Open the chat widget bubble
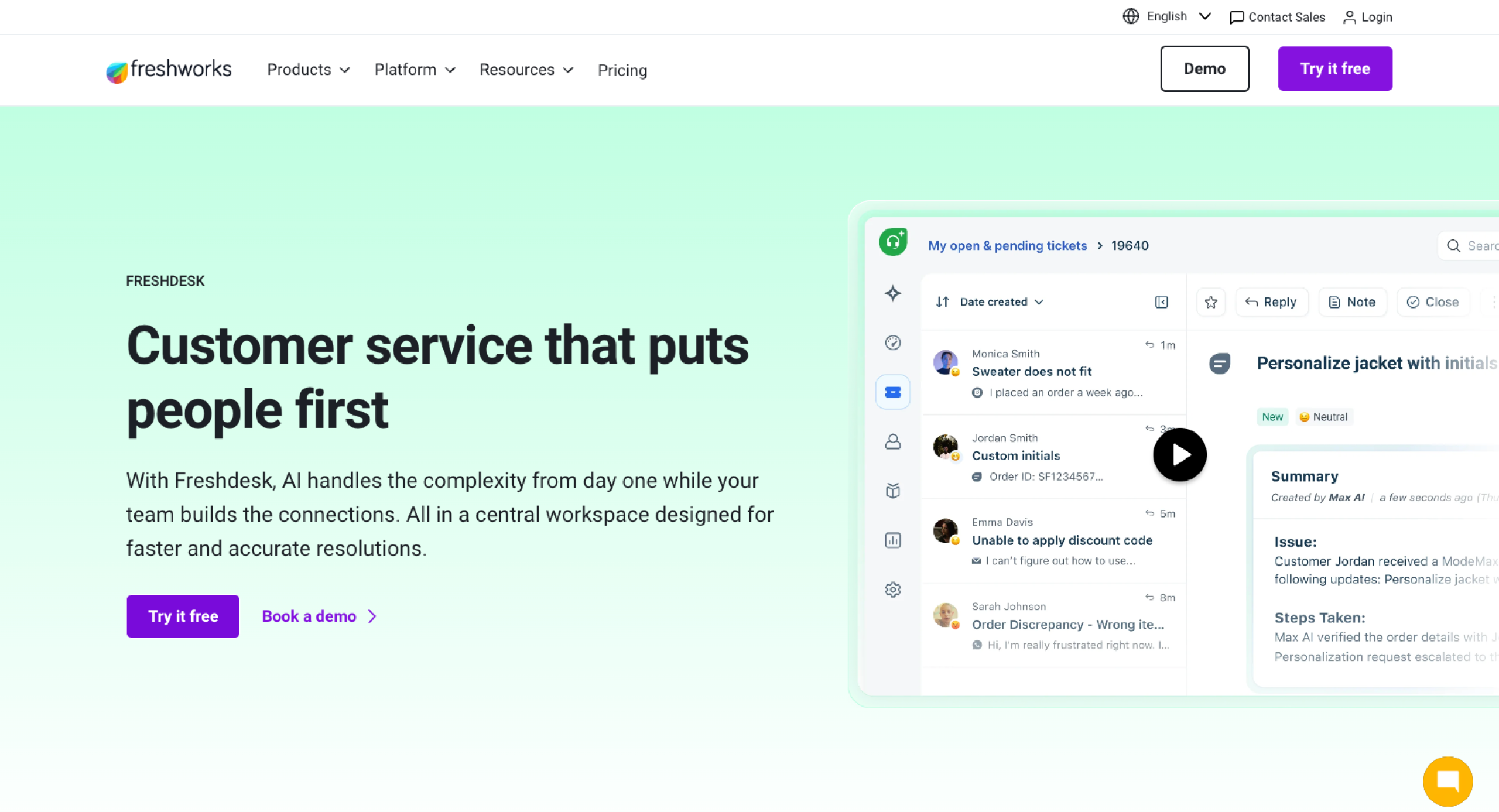 tap(1448, 781)
